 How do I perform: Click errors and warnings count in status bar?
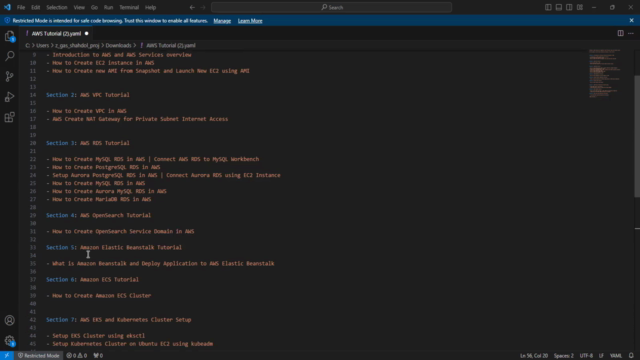pos(77,356)
